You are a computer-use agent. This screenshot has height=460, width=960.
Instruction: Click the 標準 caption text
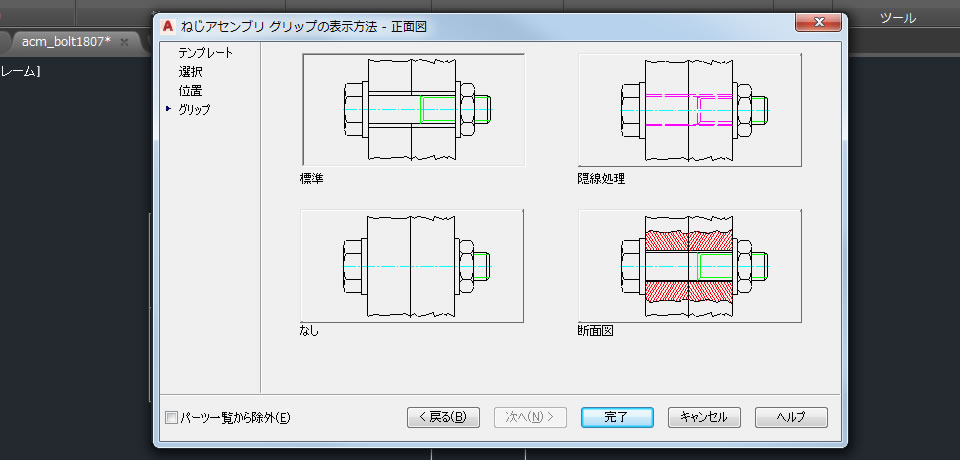click(x=312, y=179)
